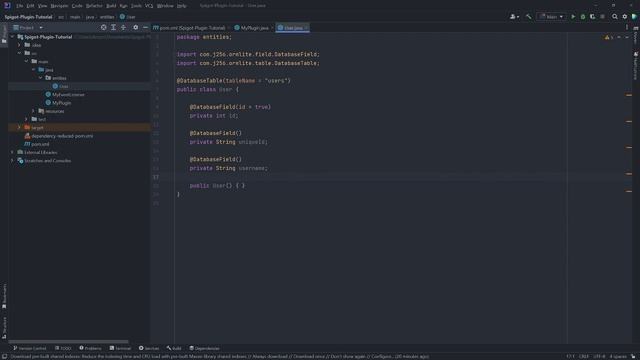Open editor tabs more options menu

click(x=627, y=27)
